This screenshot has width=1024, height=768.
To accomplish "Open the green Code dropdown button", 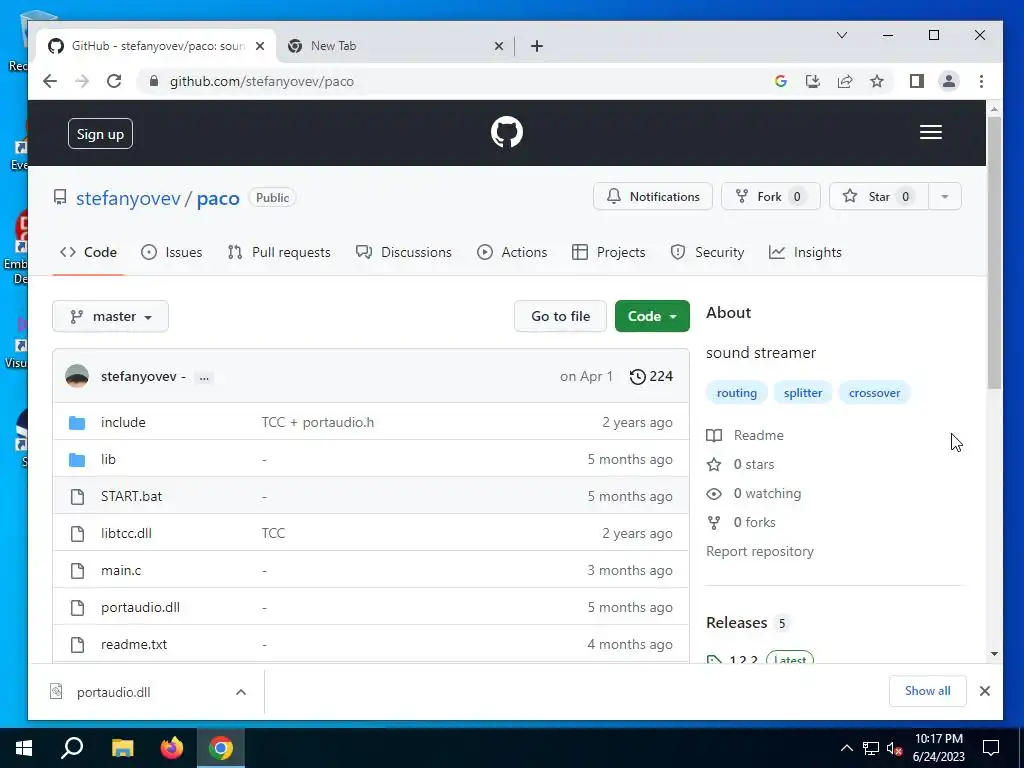I will 652,316.
